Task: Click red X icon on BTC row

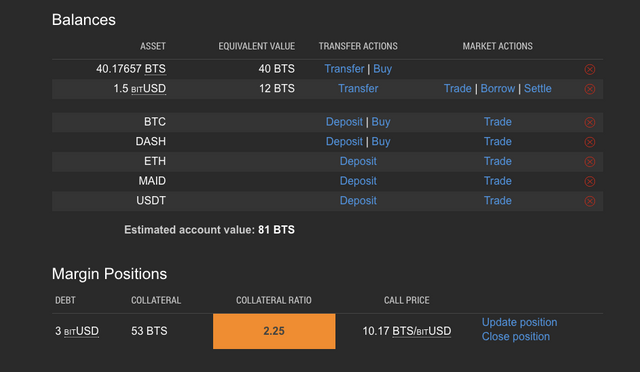Action: [x=589, y=122]
